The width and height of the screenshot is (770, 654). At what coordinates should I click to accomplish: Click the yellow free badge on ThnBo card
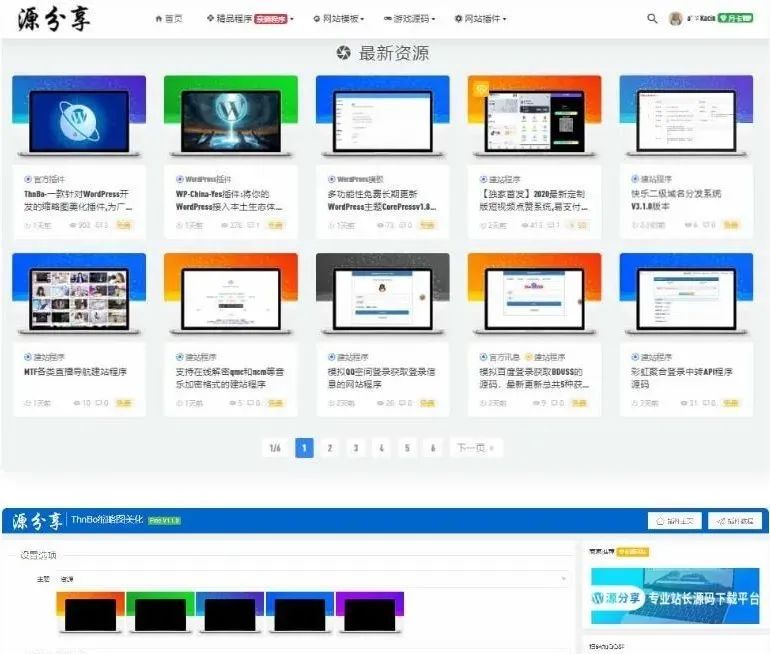[124, 225]
